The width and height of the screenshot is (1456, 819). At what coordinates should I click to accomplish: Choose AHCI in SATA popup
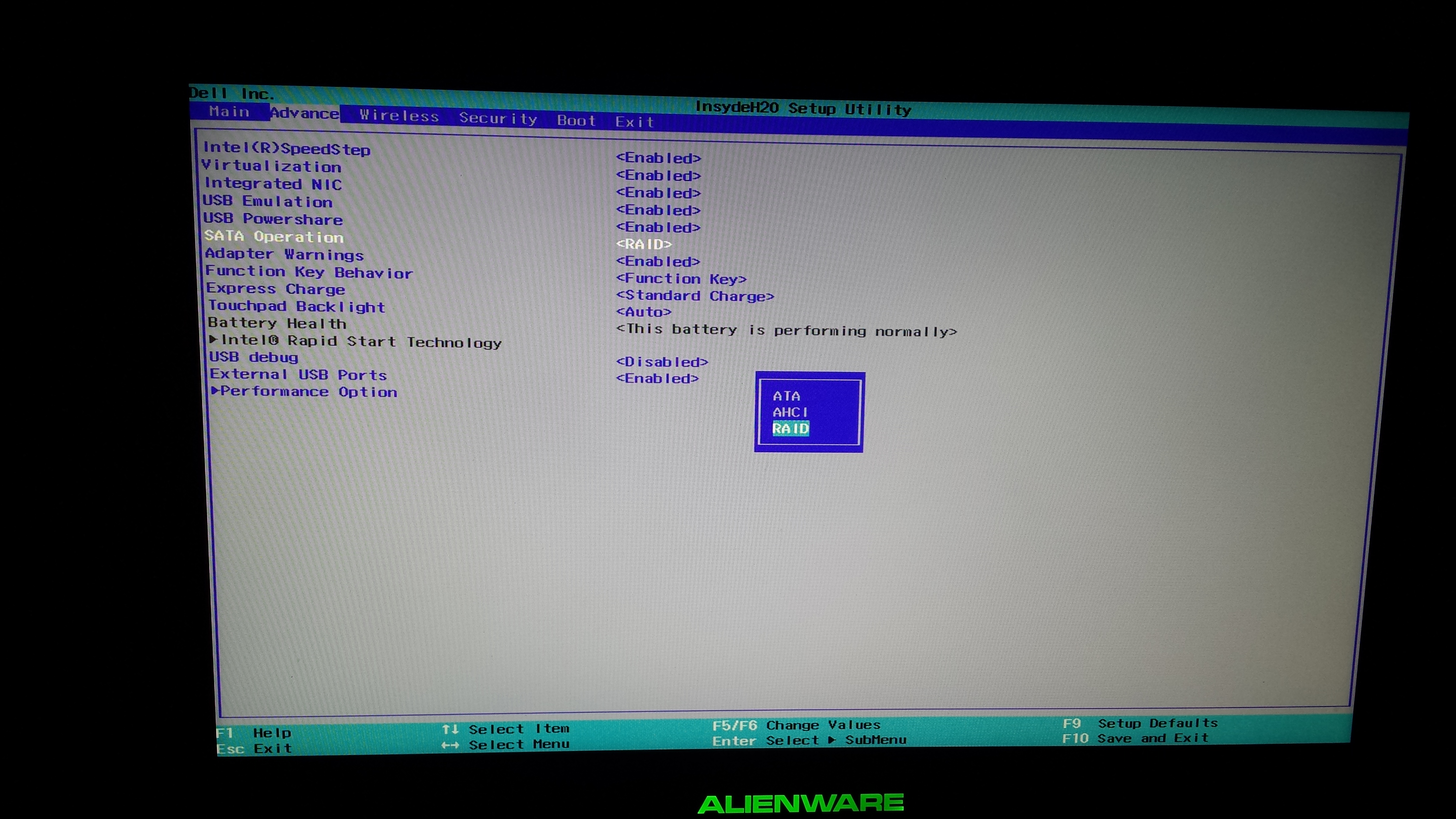[790, 412]
